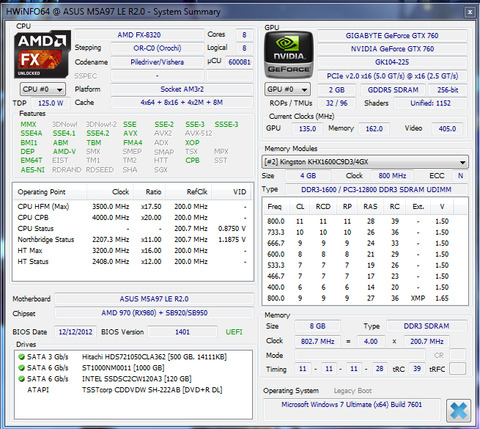Image resolution: width=480 pixels, height=429 pixels.
Task: Click the AMD-V feature flag
Action: tap(64, 152)
